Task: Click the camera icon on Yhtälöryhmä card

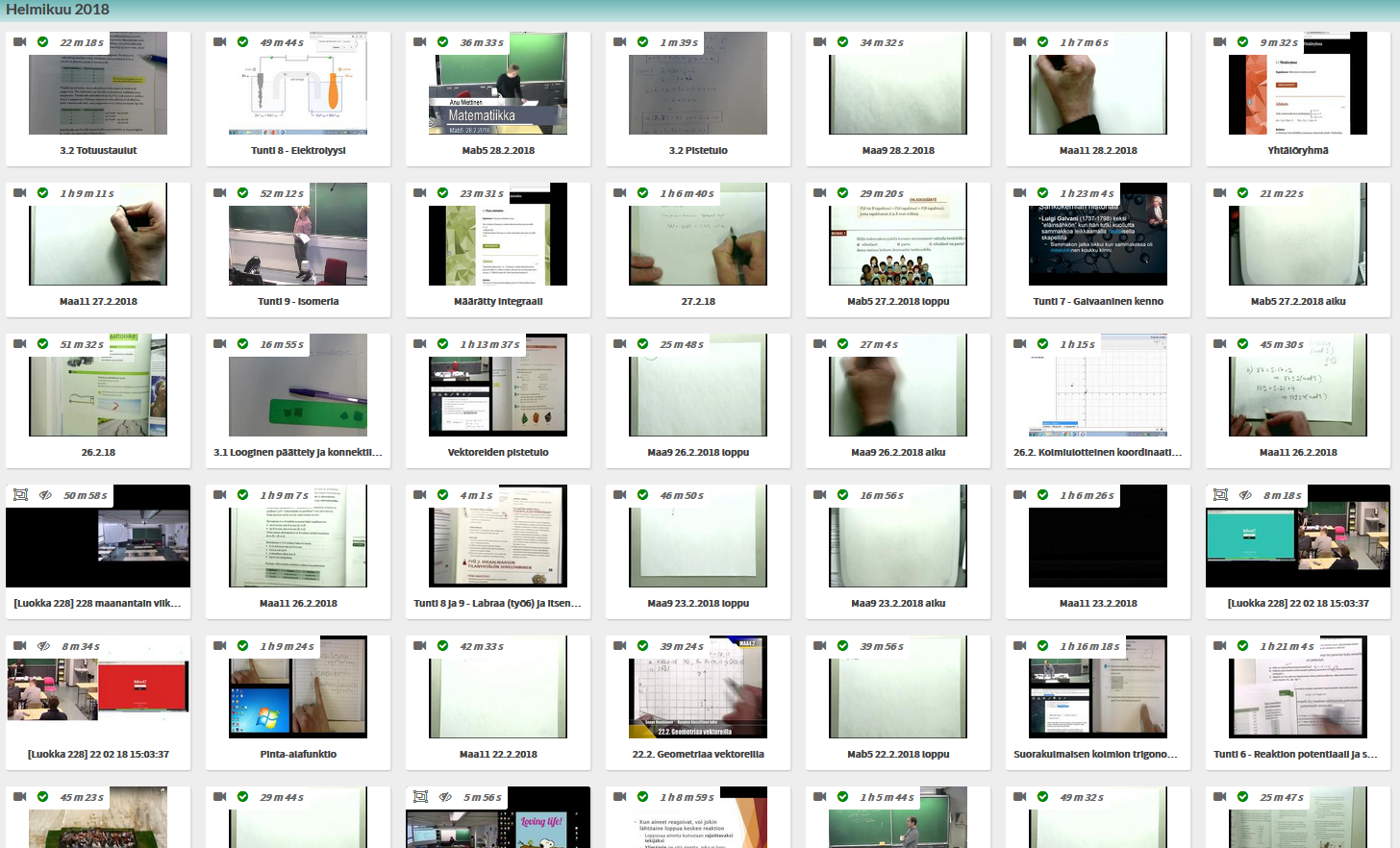Action: (1219, 42)
